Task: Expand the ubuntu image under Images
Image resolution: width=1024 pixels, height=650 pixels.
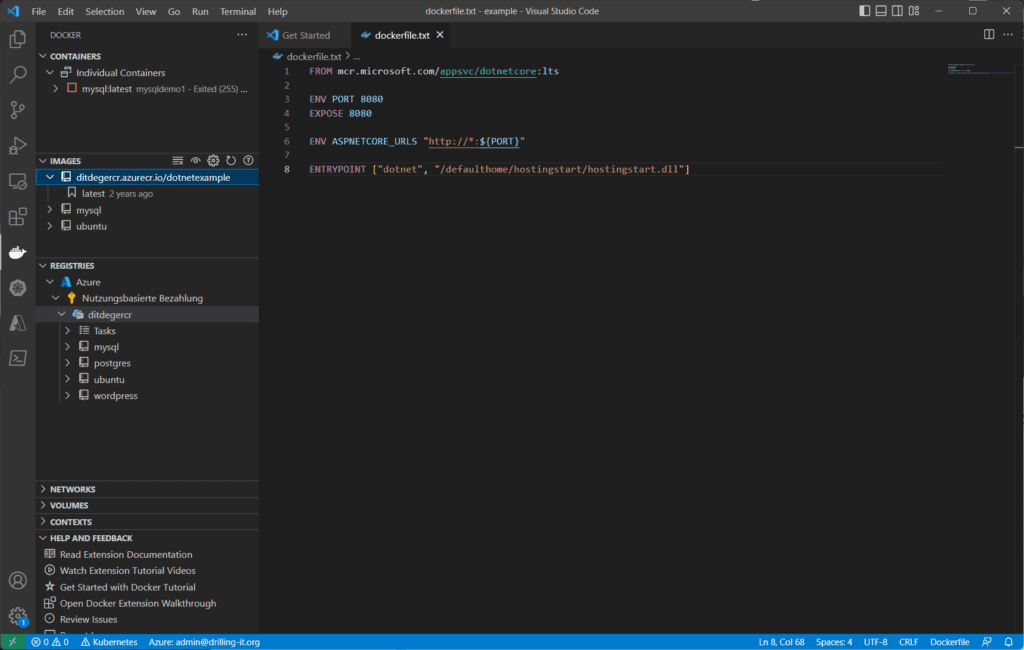Action: 50,226
